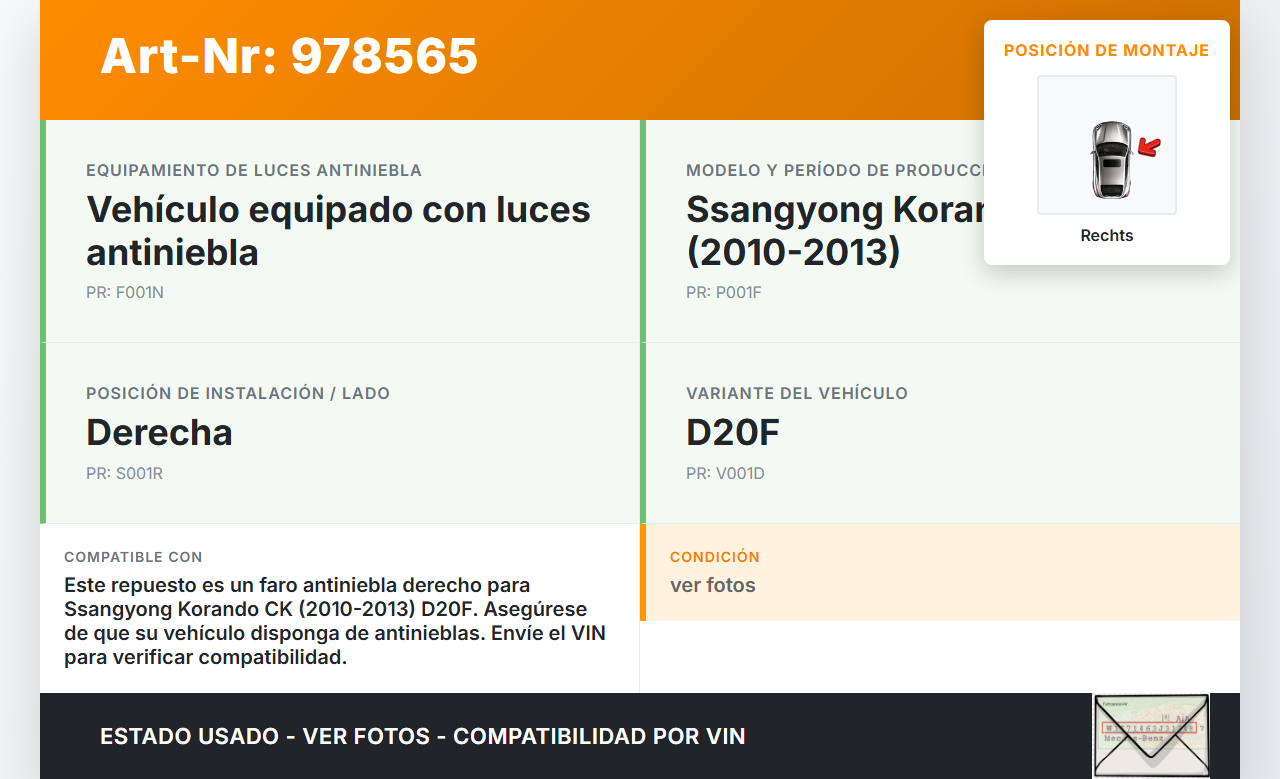Click the car top-view mounting position image

1107,145
